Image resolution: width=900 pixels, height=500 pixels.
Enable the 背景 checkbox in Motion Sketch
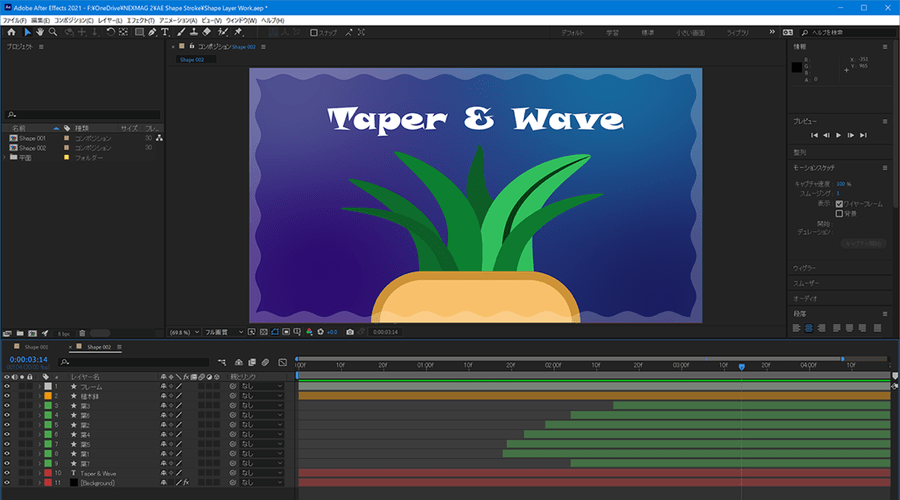coord(840,213)
